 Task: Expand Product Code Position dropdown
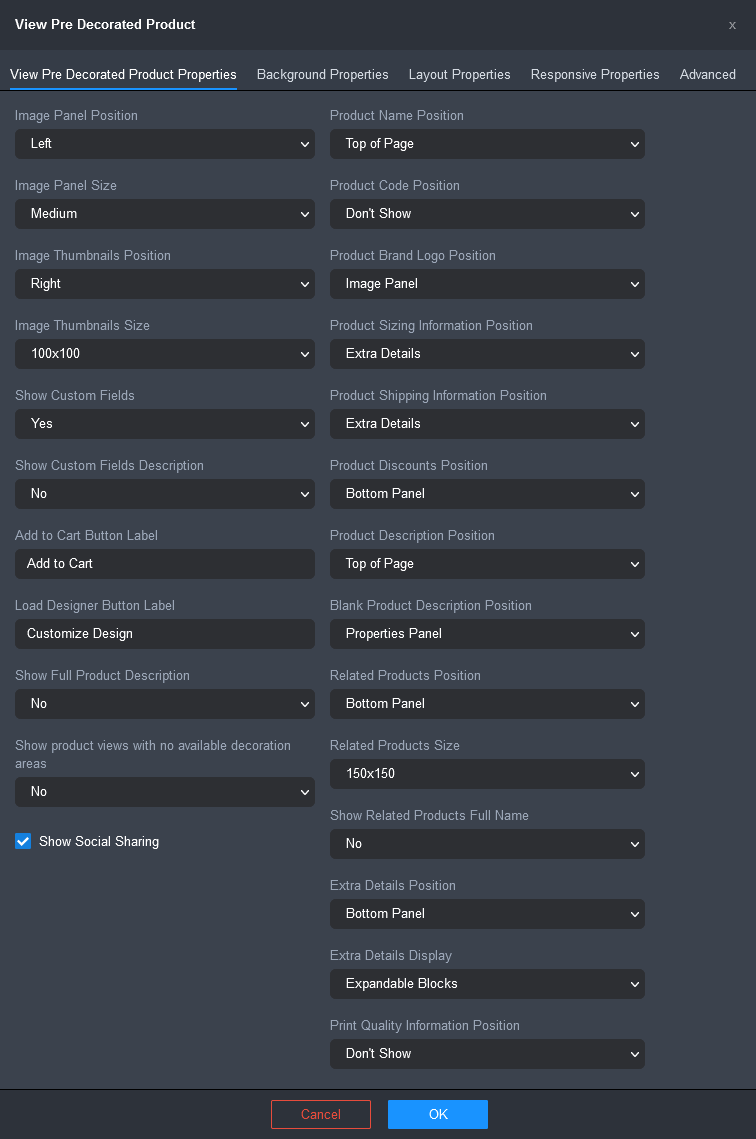[x=487, y=214]
